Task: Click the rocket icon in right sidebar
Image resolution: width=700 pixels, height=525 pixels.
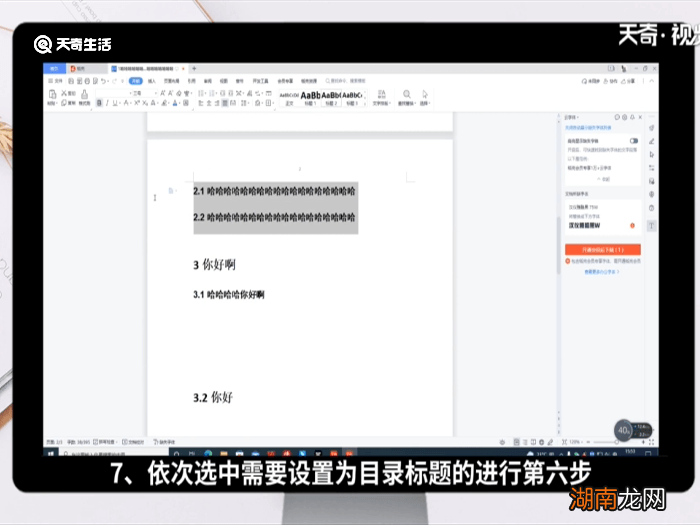Action: click(x=652, y=128)
